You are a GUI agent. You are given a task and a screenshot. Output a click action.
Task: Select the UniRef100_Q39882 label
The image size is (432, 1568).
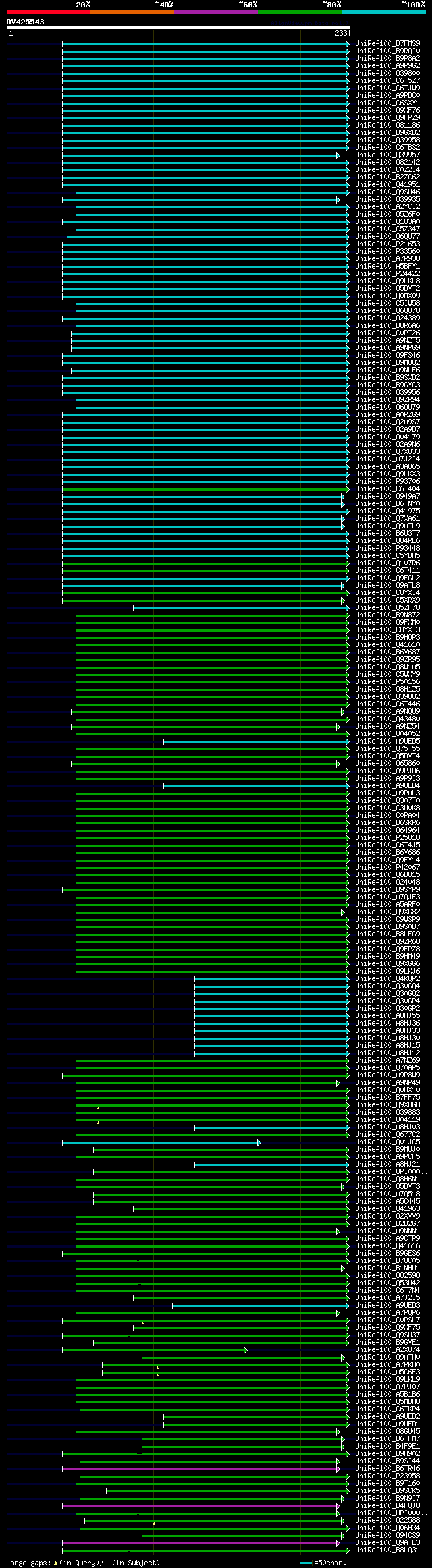[387, 697]
